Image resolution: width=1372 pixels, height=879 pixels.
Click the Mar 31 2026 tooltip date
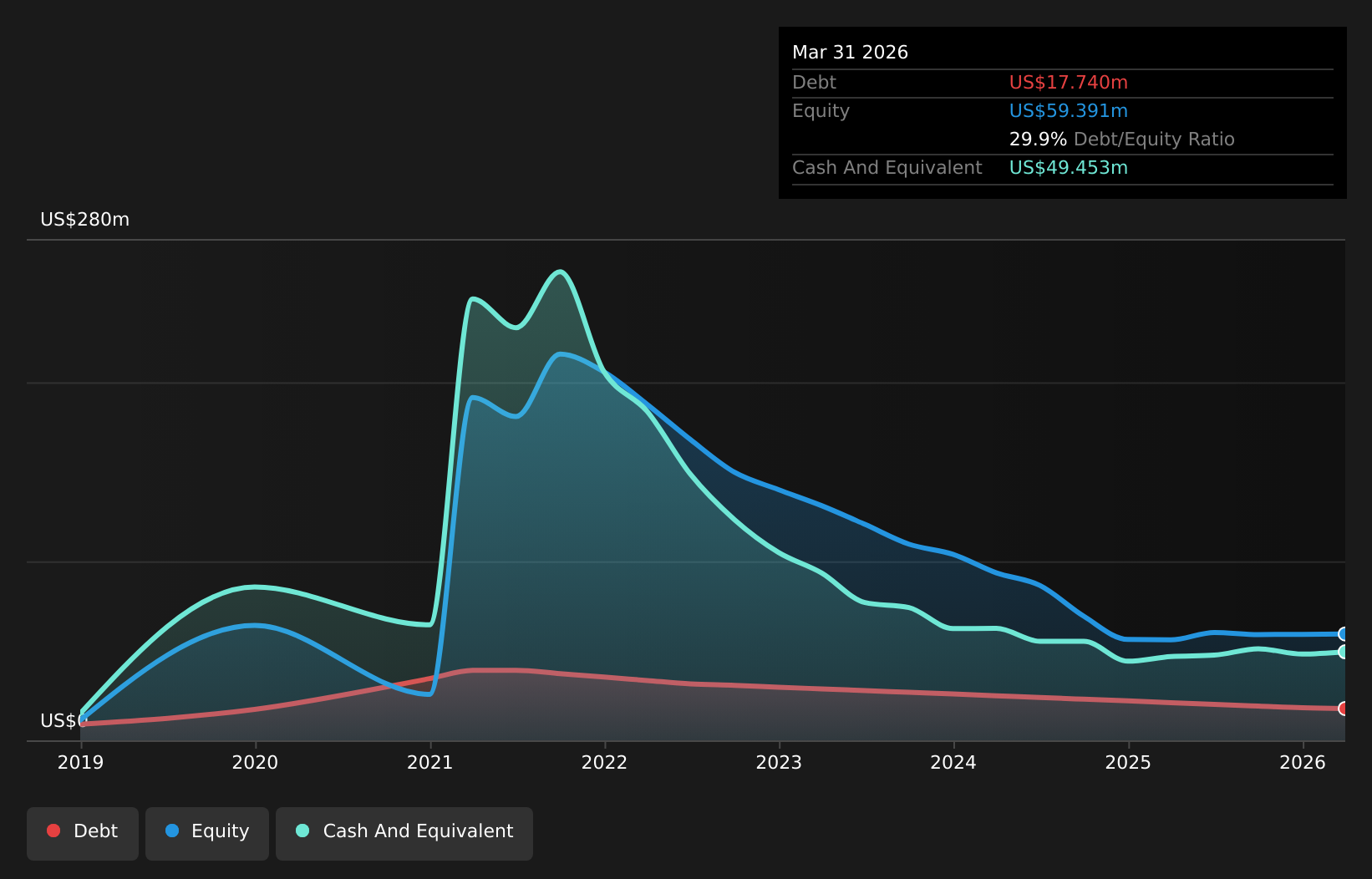click(x=850, y=53)
